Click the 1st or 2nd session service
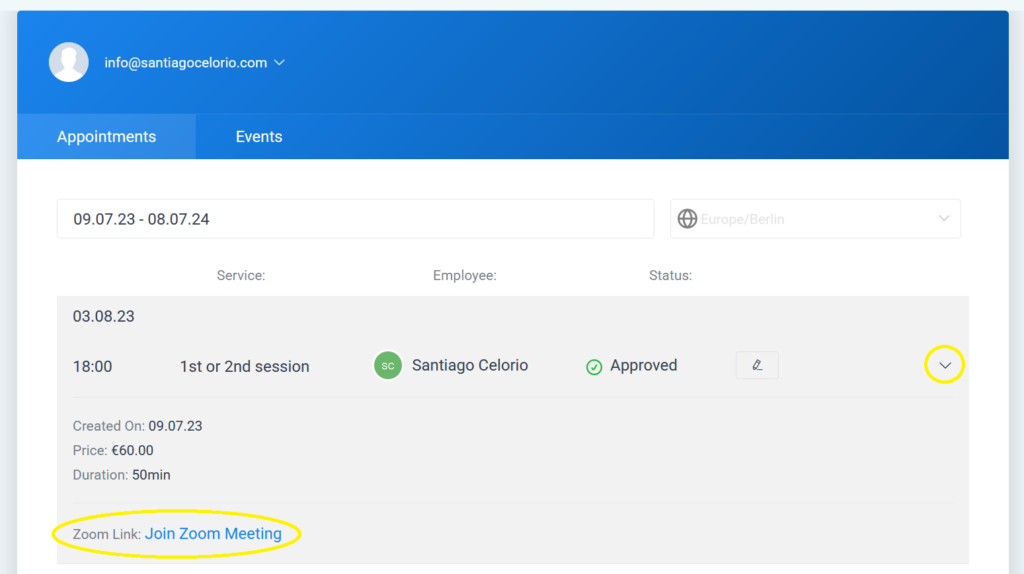Screen dimensions: 1024x574 point(244,366)
